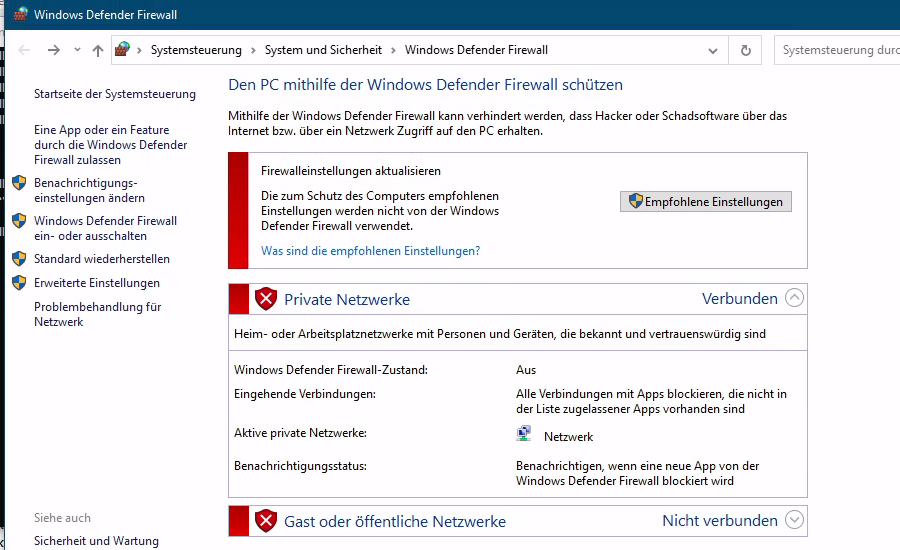Select Systemsteuerung in the breadcrumb
900x550 pixels.
[196, 50]
